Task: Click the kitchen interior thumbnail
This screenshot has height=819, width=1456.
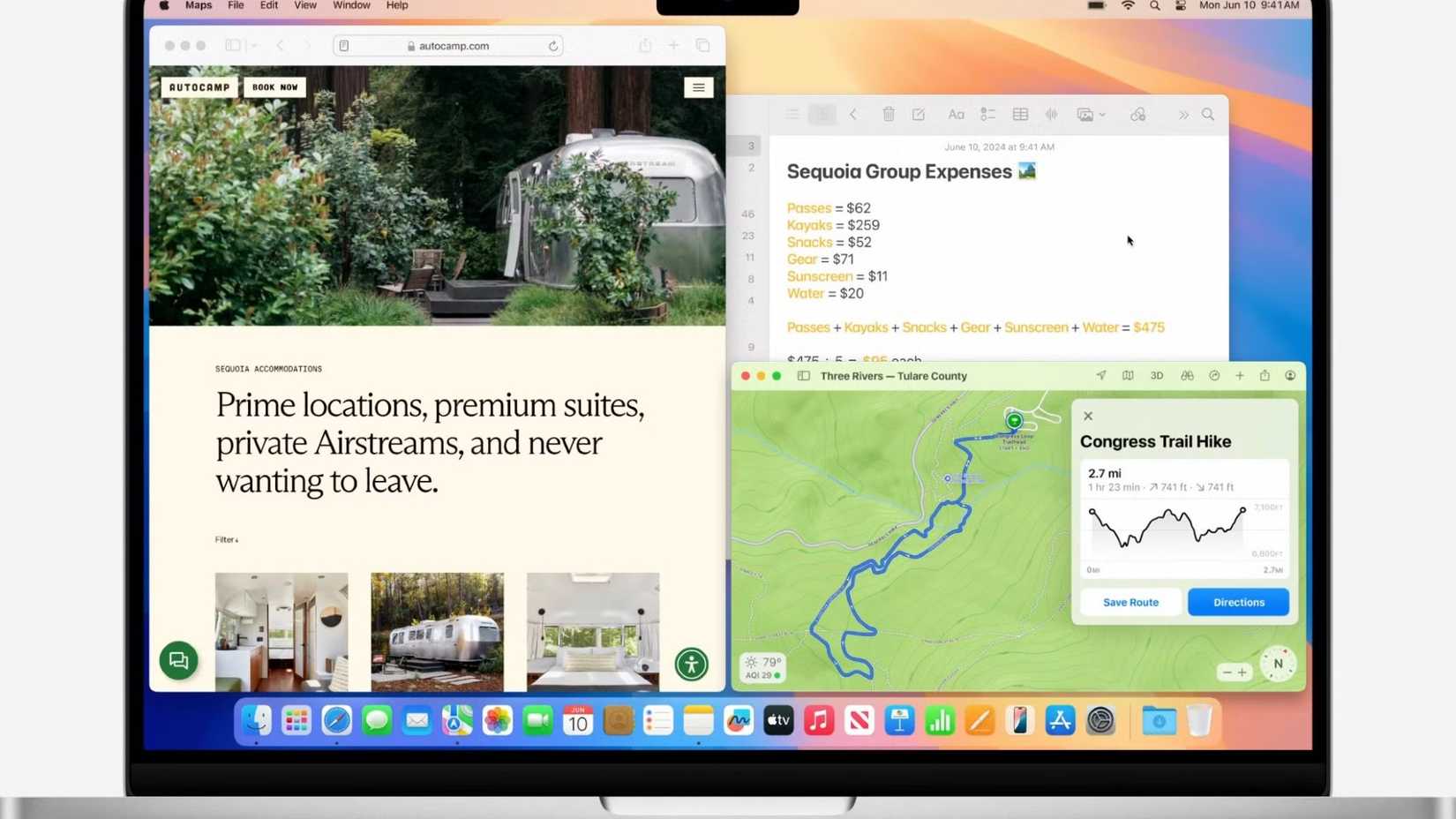Action: 281,632
